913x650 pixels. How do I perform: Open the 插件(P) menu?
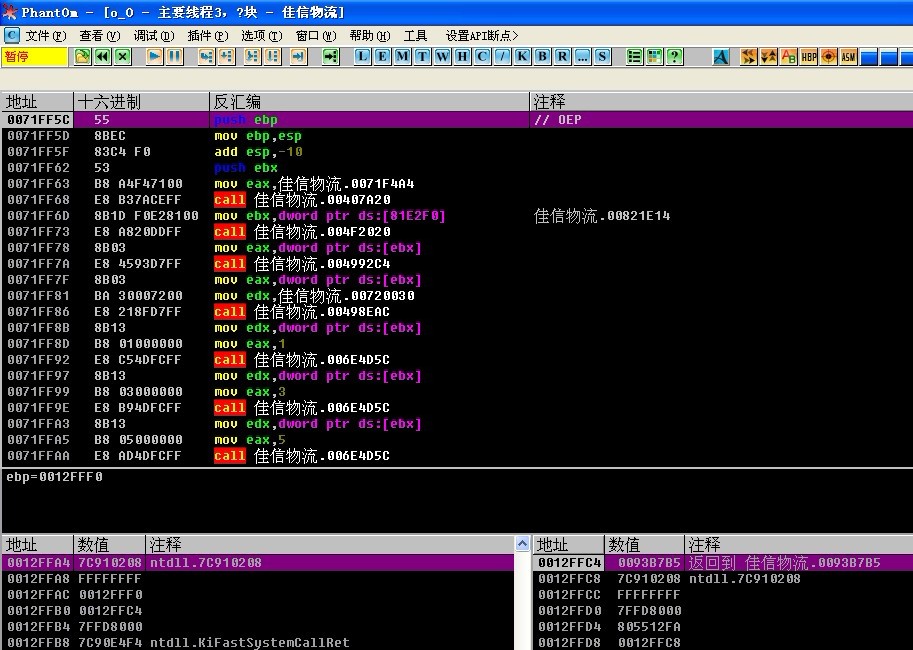208,36
